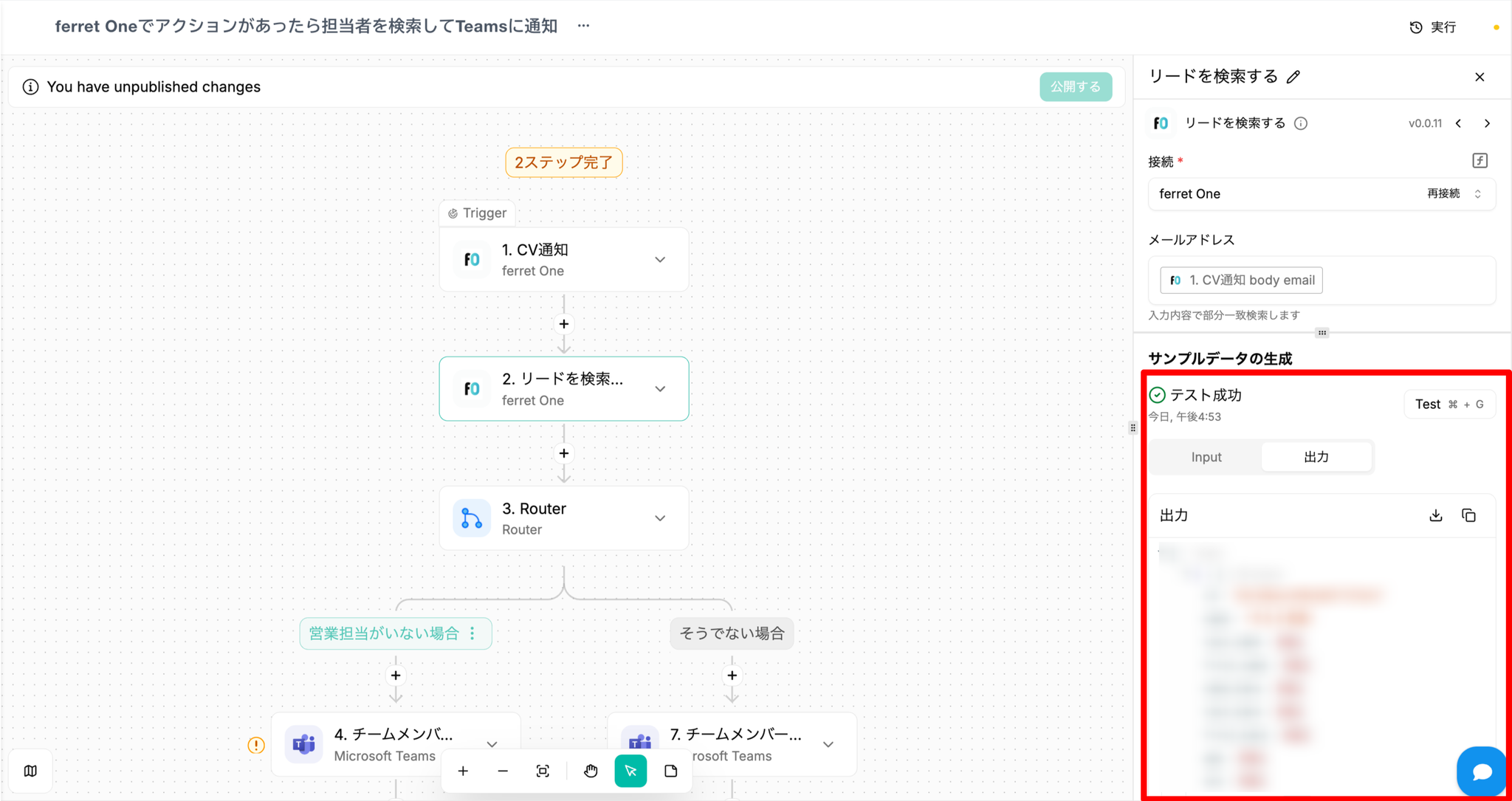Select the pointer selection tool
Viewport: 1512px width, 801px height.
630,771
